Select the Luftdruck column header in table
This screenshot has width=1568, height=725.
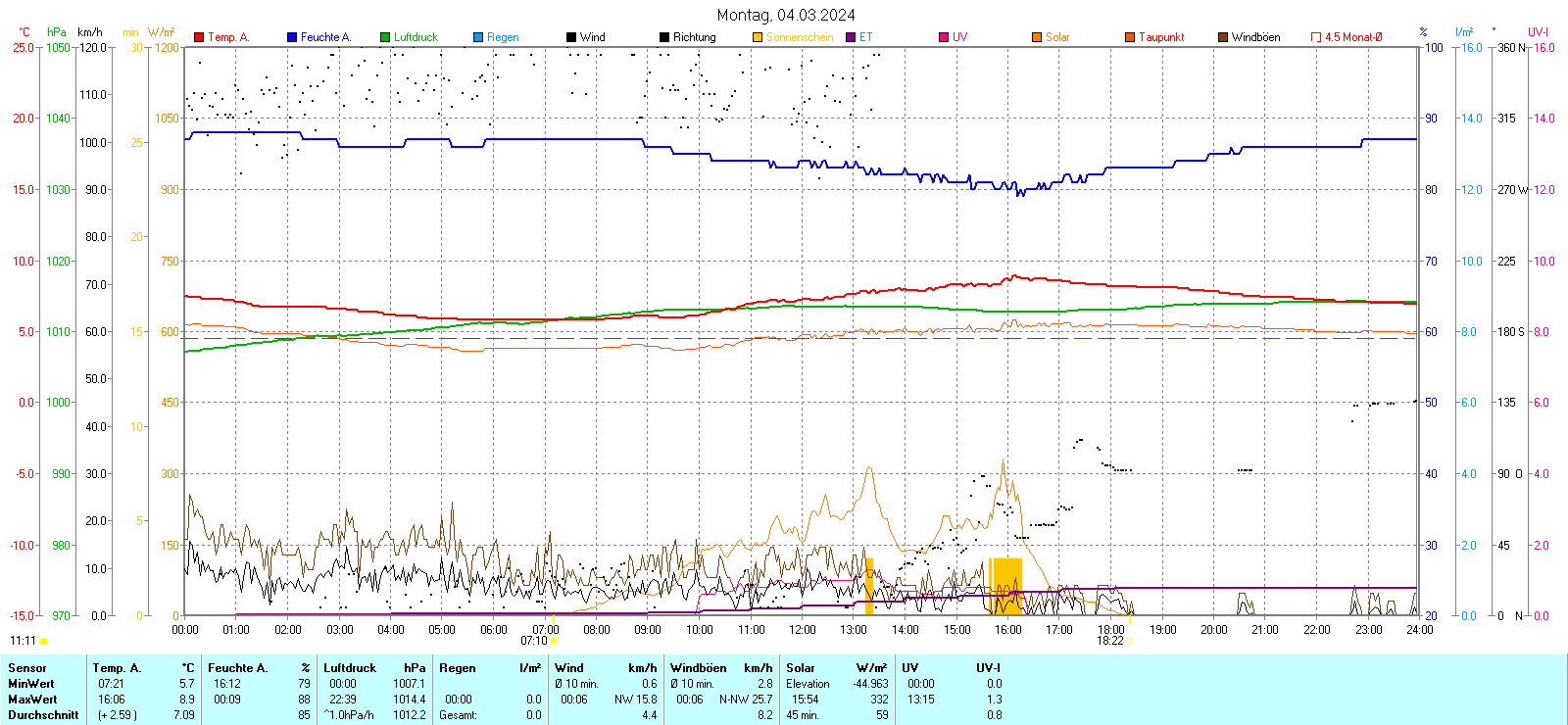pos(350,668)
